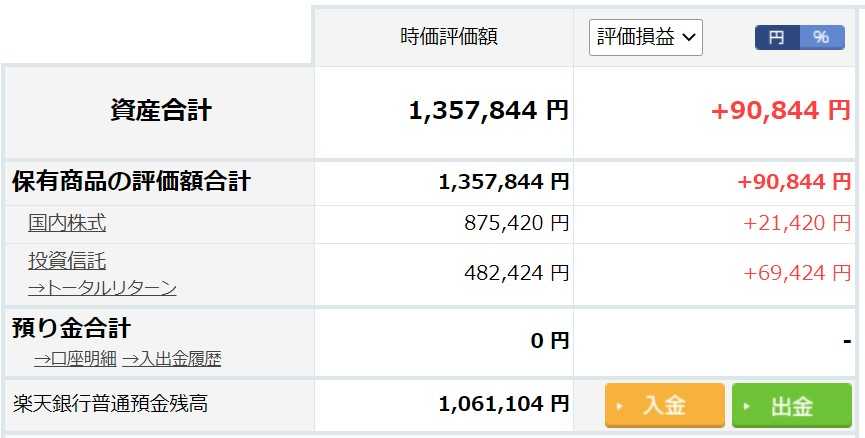Viewport: 865px width, 438px height.
Task: Click the orange 入金 button
Action: tap(665, 405)
